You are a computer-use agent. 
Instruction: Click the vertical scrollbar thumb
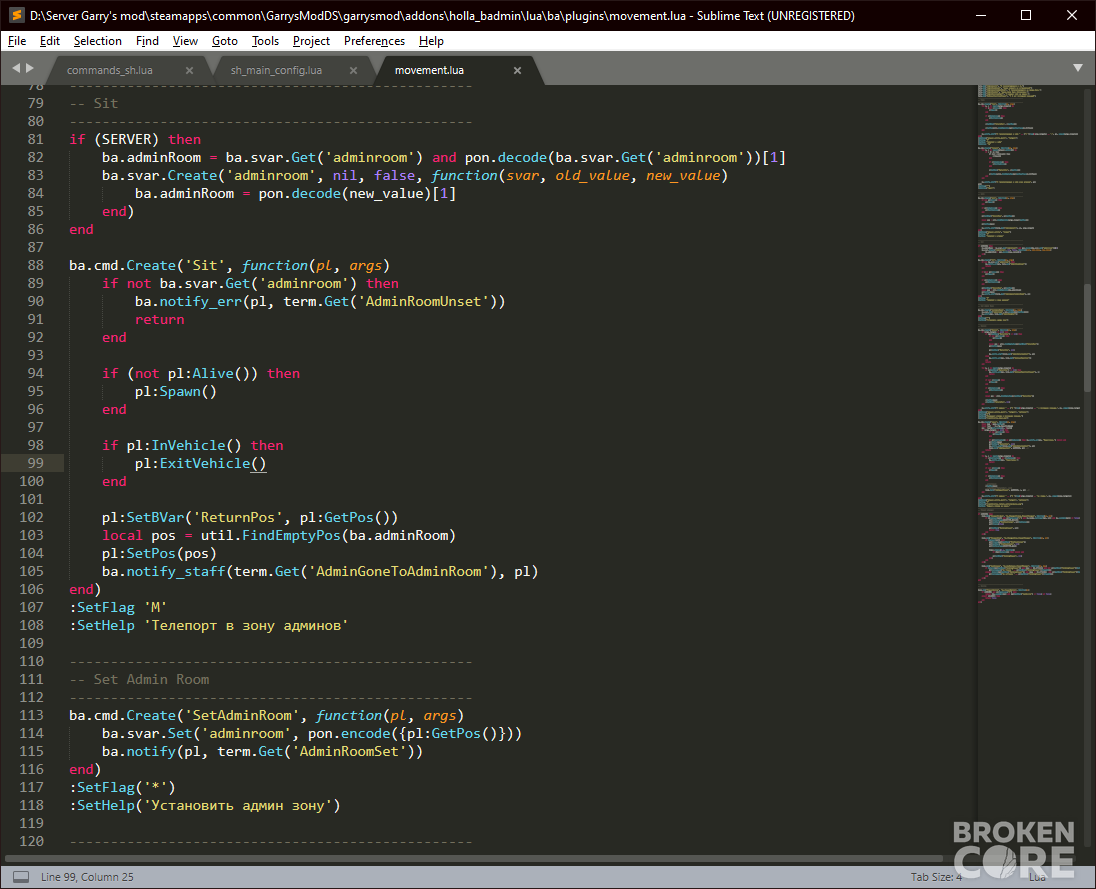(1087, 338)
